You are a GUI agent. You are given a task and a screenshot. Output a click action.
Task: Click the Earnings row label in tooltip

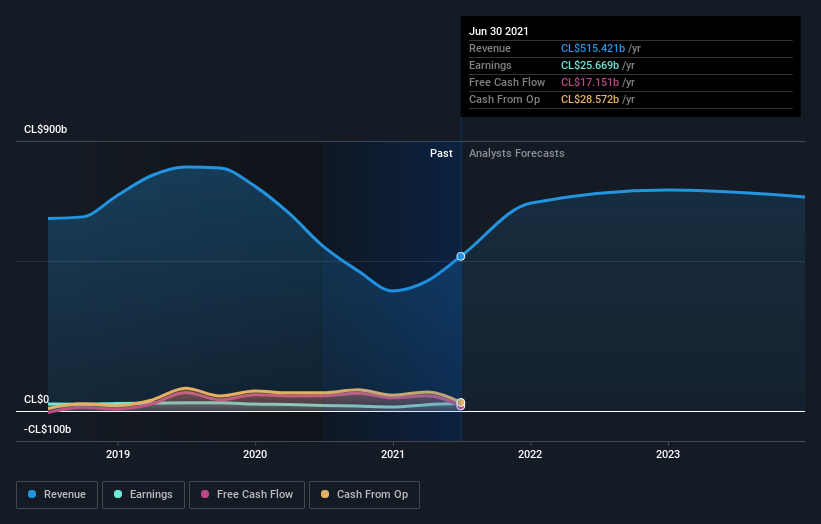coord(490,65)
